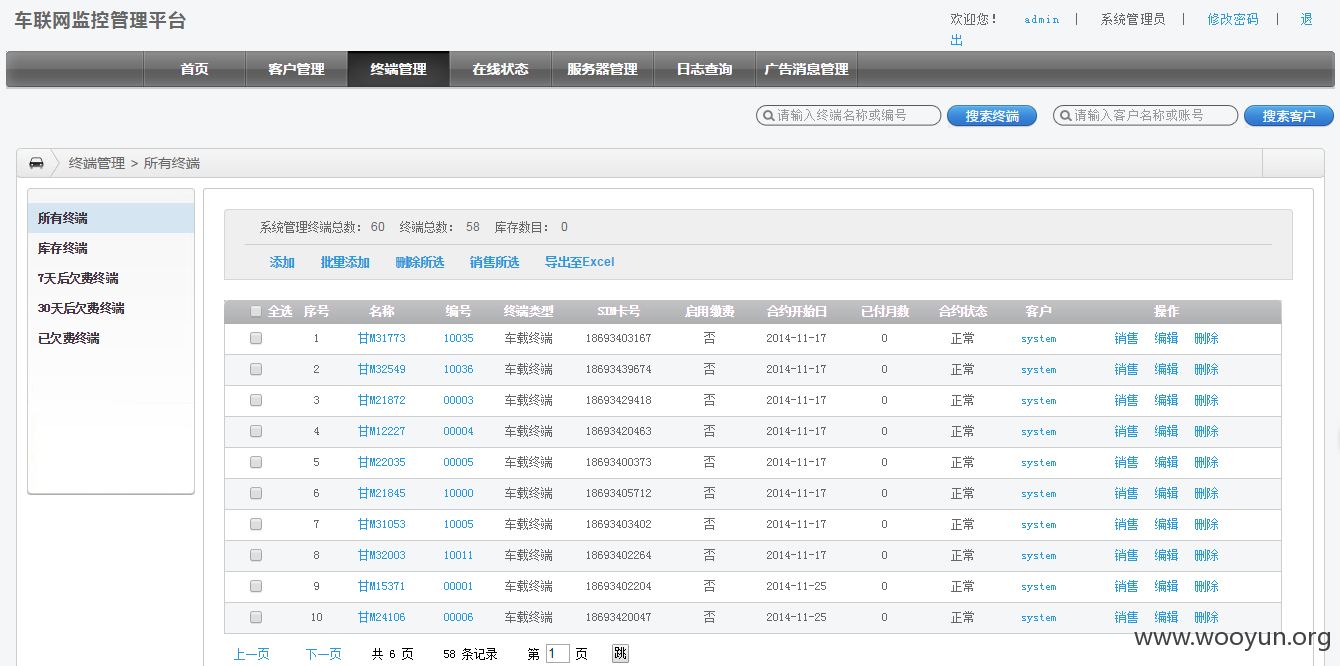Click the admin username link

1042,19
